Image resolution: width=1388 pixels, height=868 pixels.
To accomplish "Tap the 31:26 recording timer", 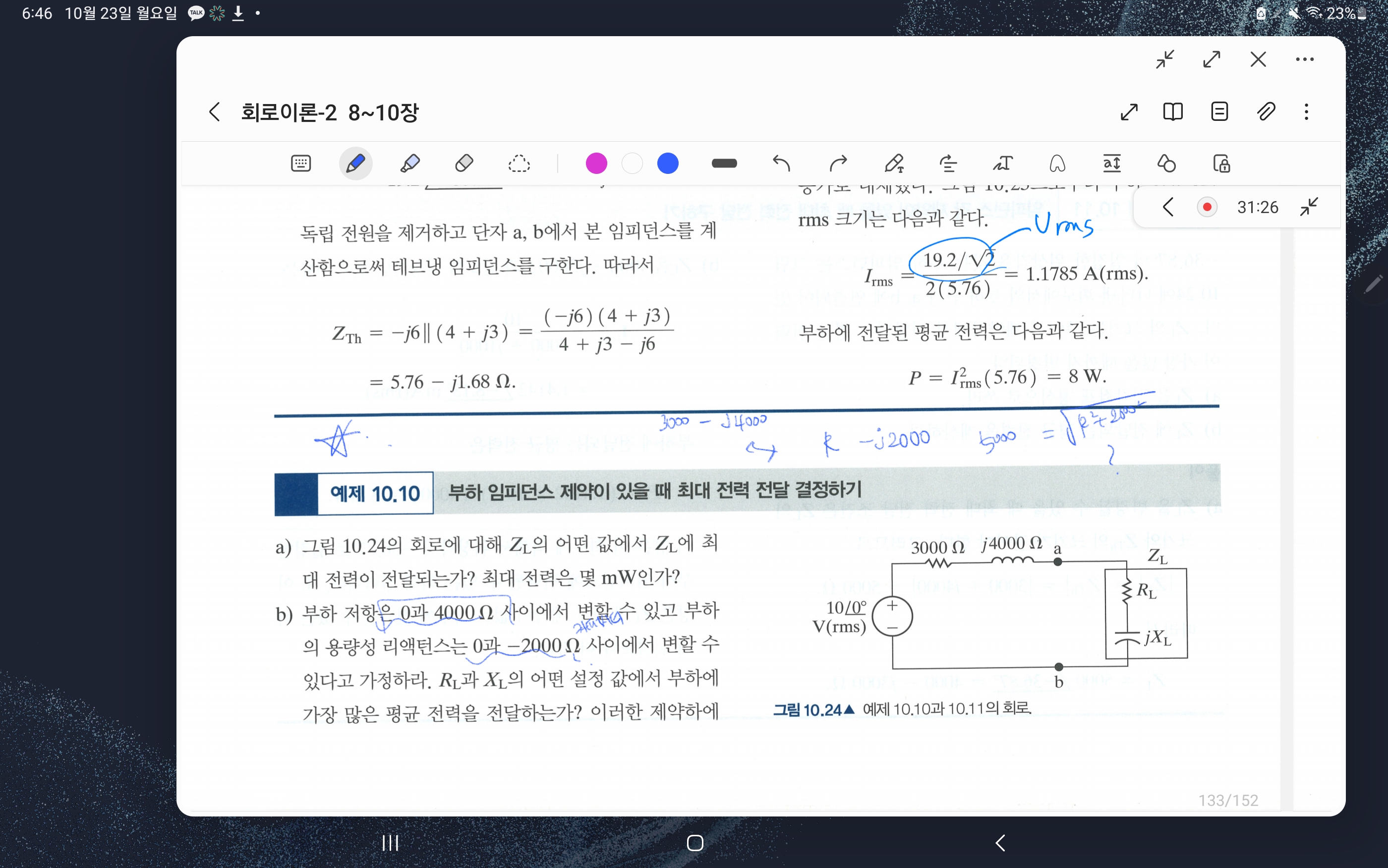I will click(x=1258, y=207).
